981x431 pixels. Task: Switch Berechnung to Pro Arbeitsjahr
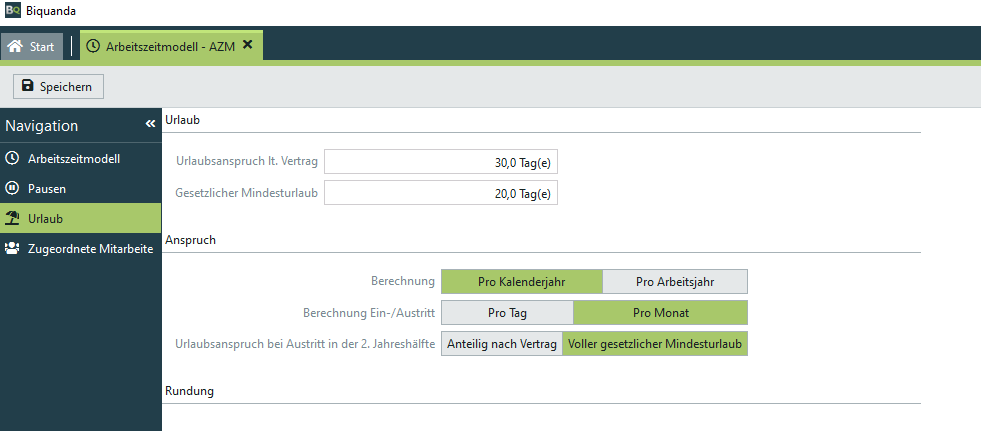coord(675,282)
